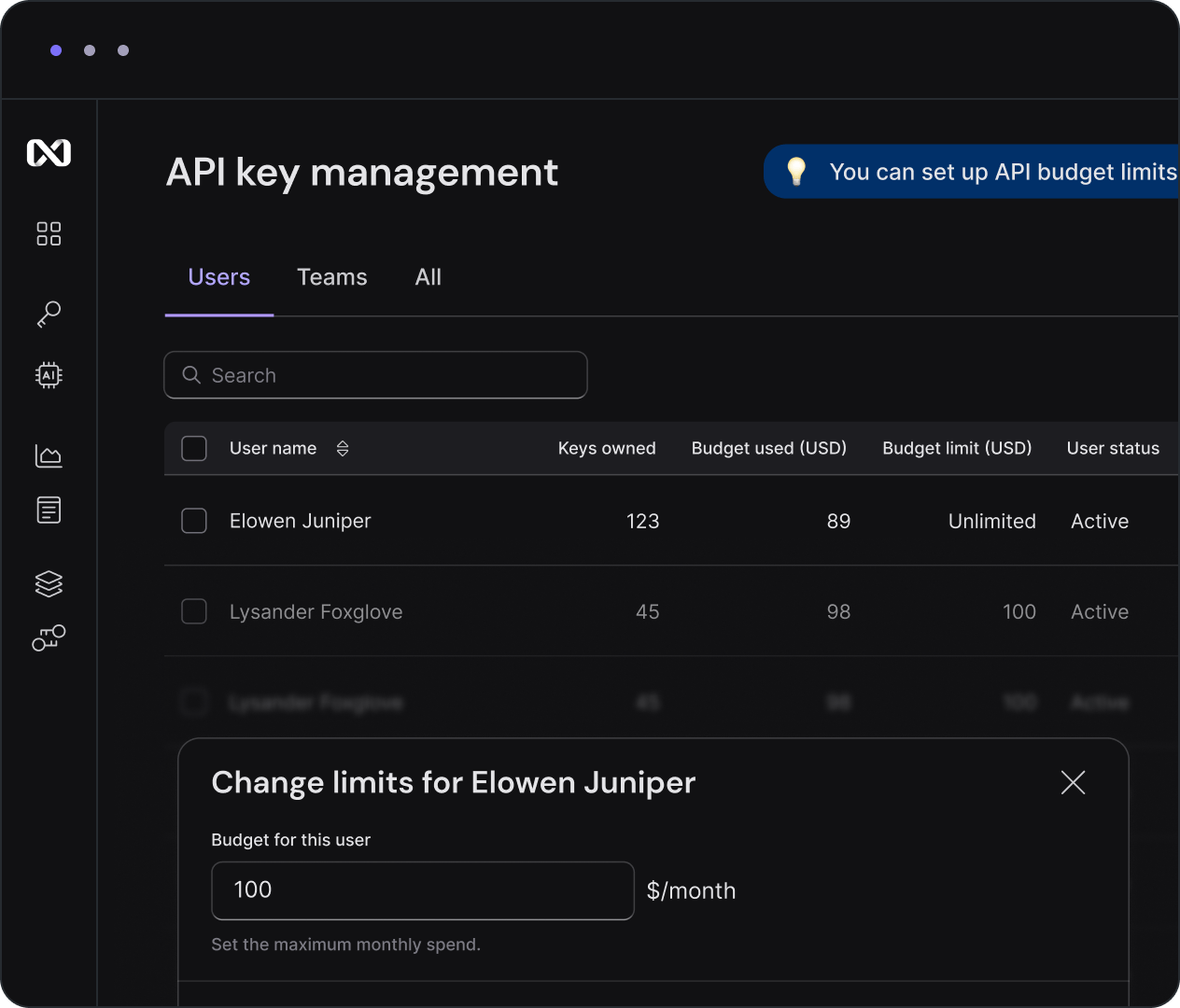Viewport: 1180px width, 1008px height.
Task: Open the logs document icon
Action: click(49, 510)
